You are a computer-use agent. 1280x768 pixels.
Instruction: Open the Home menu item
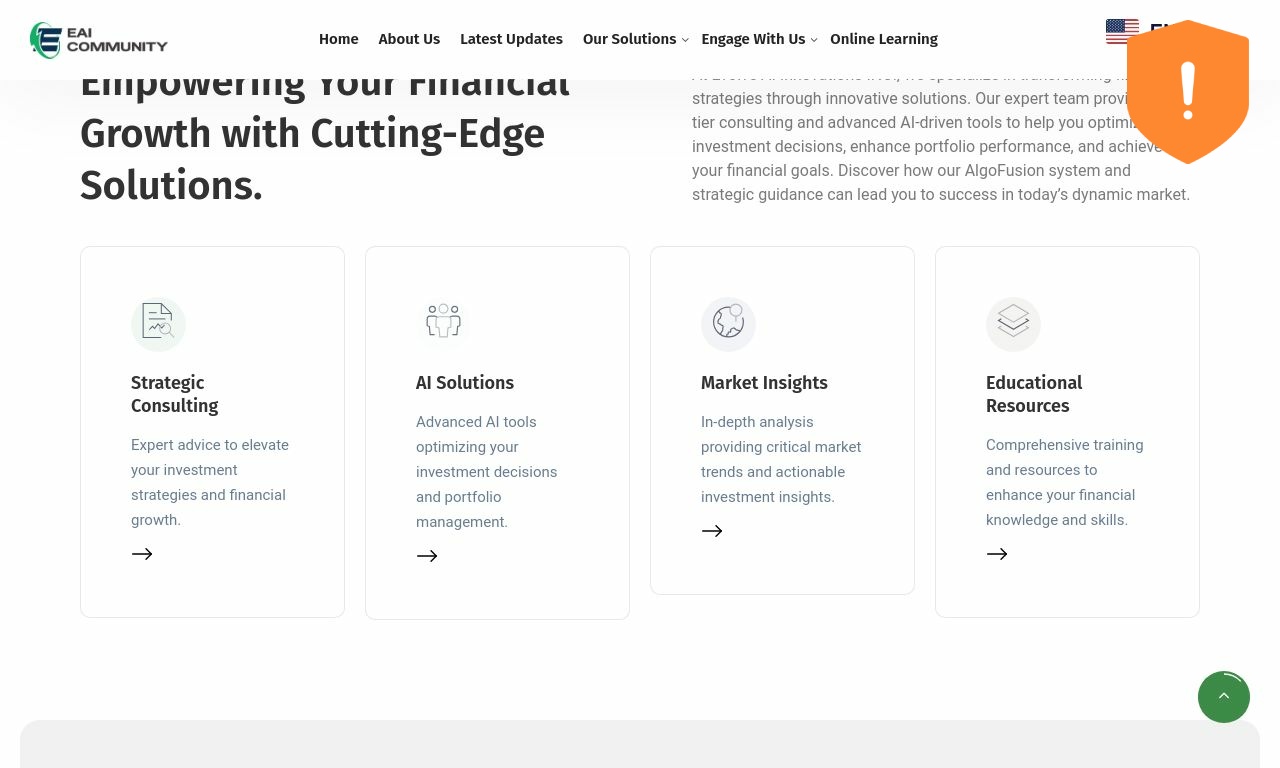(x=338, y=40)
